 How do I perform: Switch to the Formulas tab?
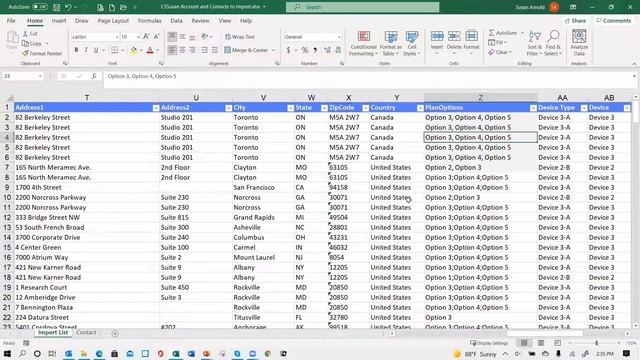point(149,21)
